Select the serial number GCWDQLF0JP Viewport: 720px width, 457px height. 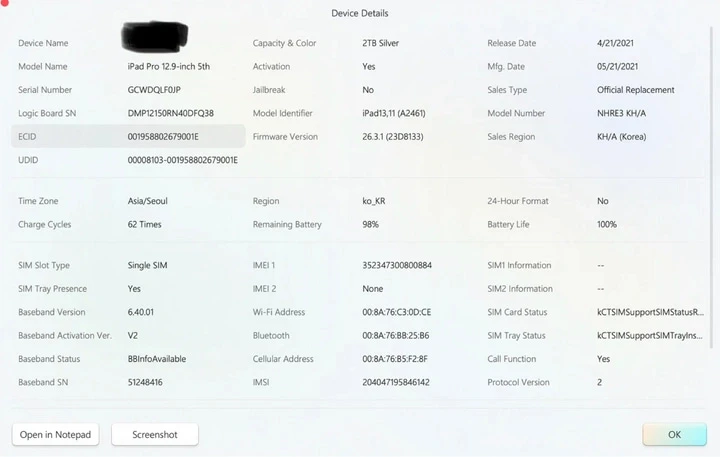154,90
